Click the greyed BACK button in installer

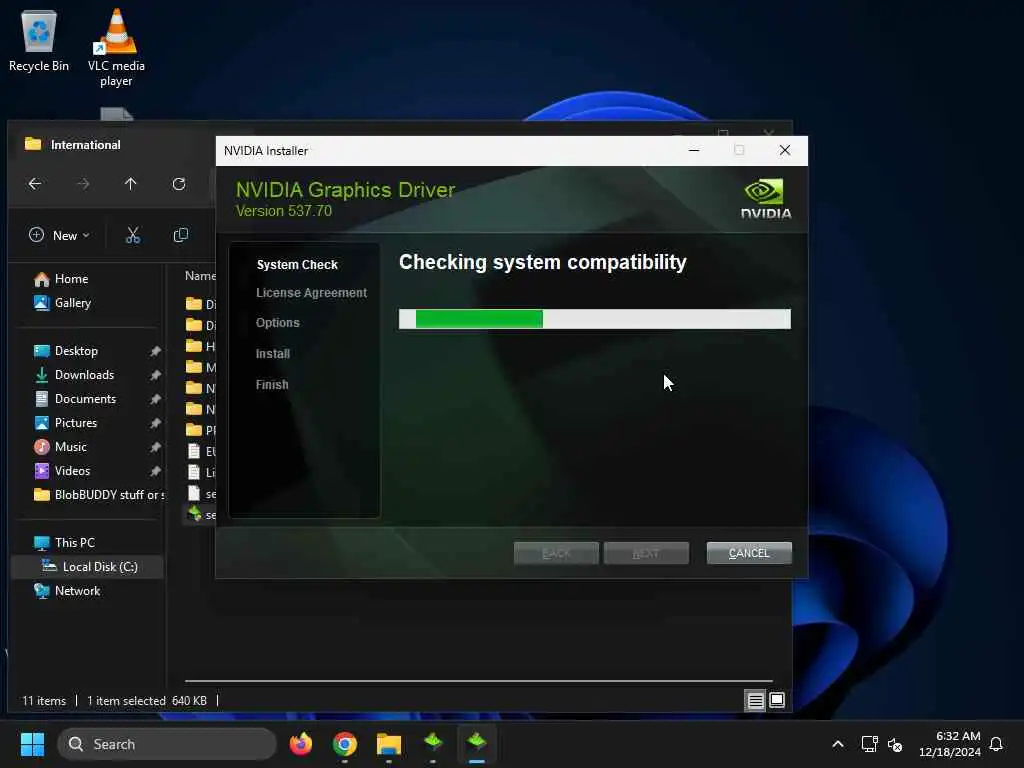(556, 553)
